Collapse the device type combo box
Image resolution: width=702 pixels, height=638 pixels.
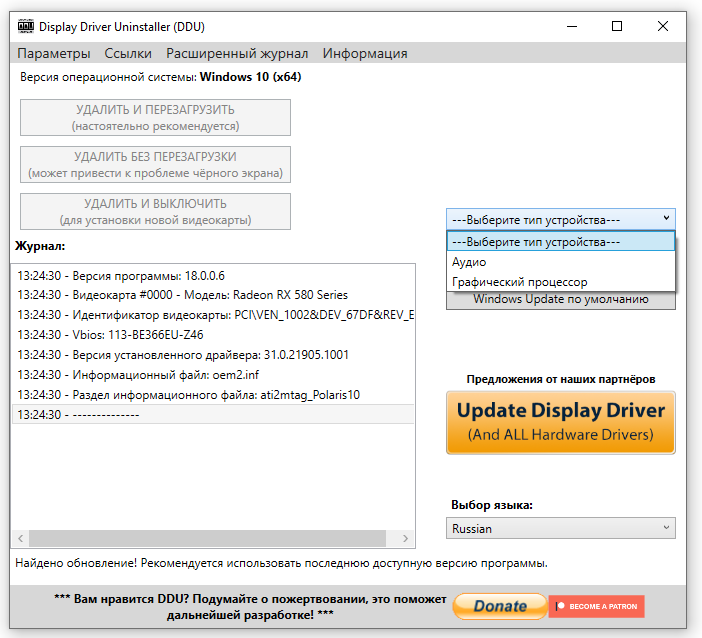coord(561,219)
